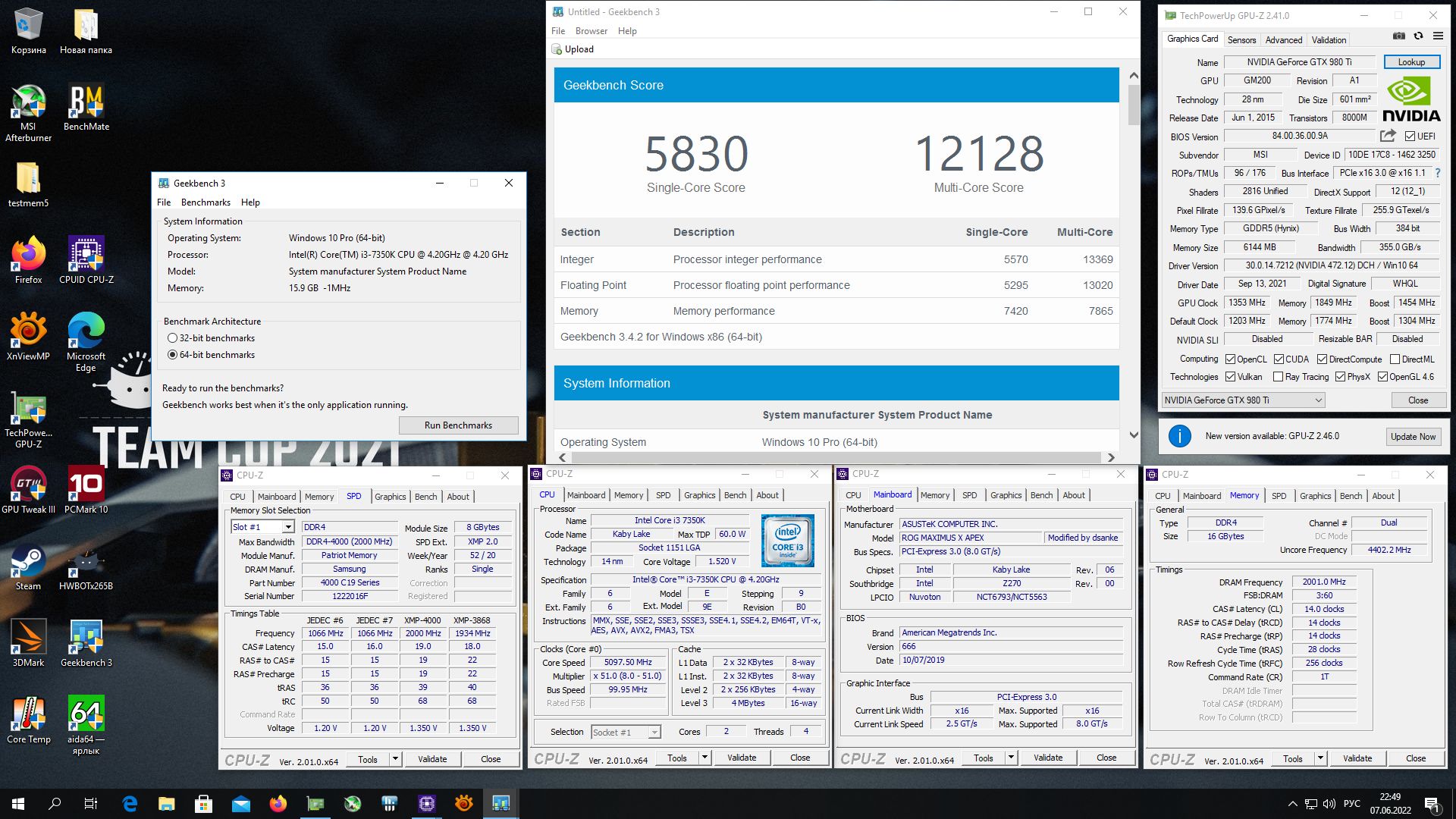Toggle the UEFI checkbox in GPU-Z
Image resolution: width=1456 pixels, height=819 pixels.
1410,136
